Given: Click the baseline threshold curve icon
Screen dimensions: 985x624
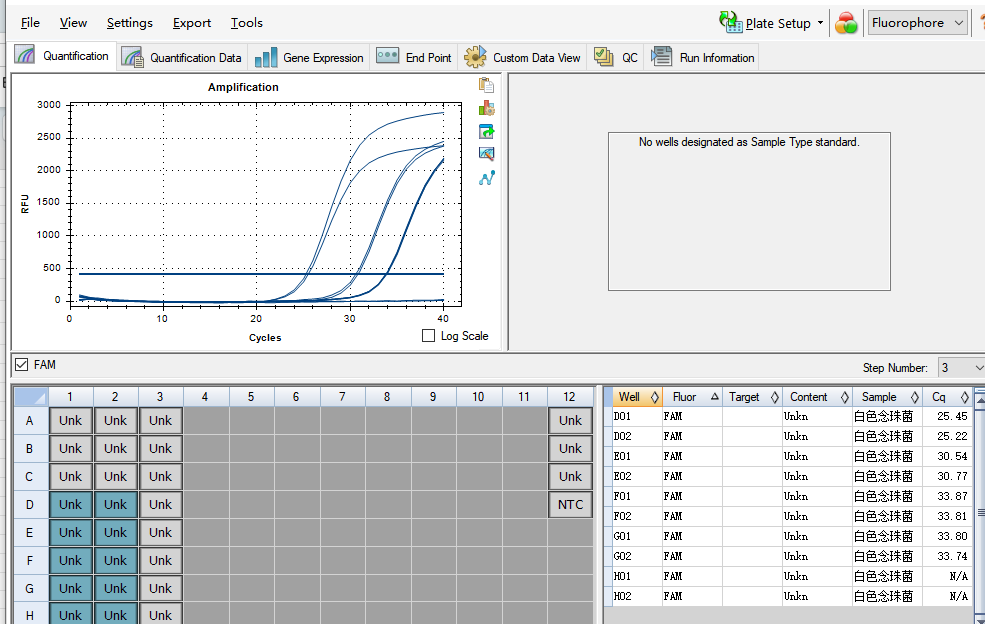Looking at the screenshot, I should [486, 178].
